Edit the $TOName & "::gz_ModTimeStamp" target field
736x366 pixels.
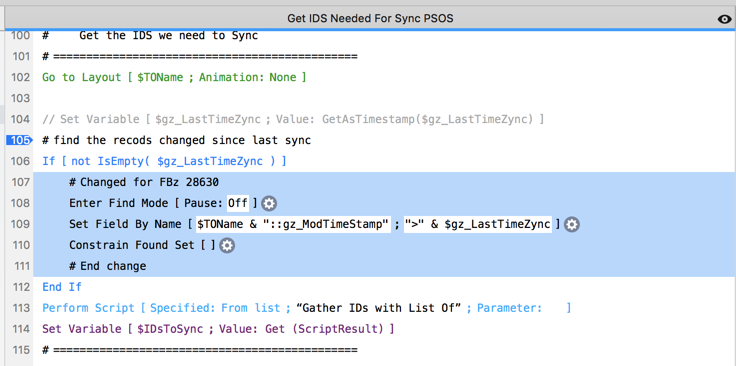click(293, 225)
